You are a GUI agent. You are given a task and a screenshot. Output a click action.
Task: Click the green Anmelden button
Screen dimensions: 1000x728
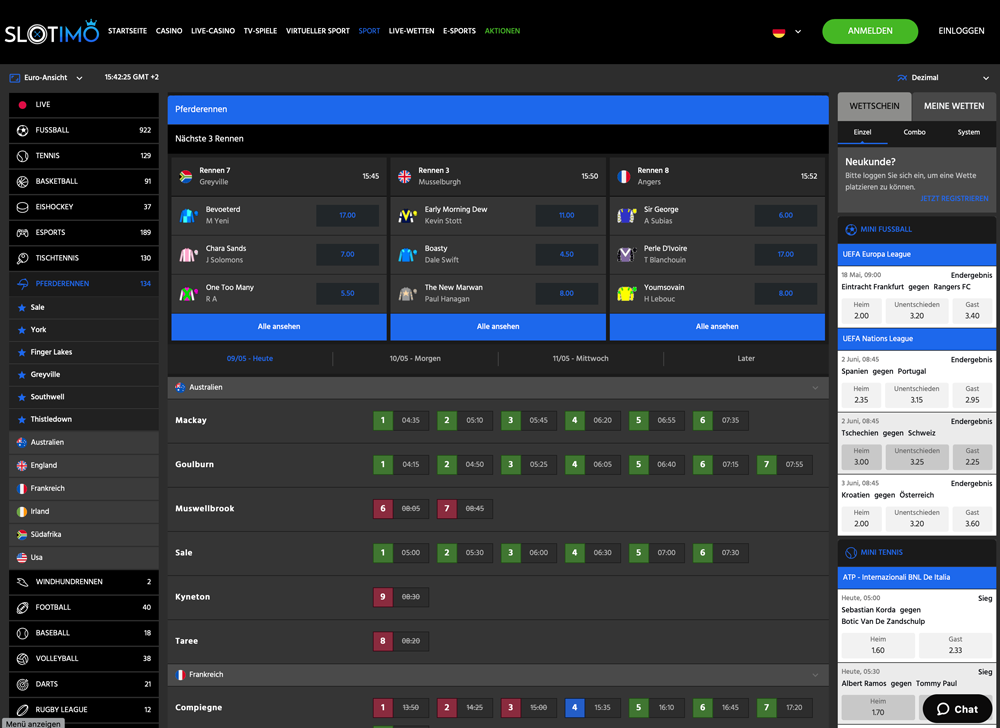pyautogui.click(x=869, y=31)
